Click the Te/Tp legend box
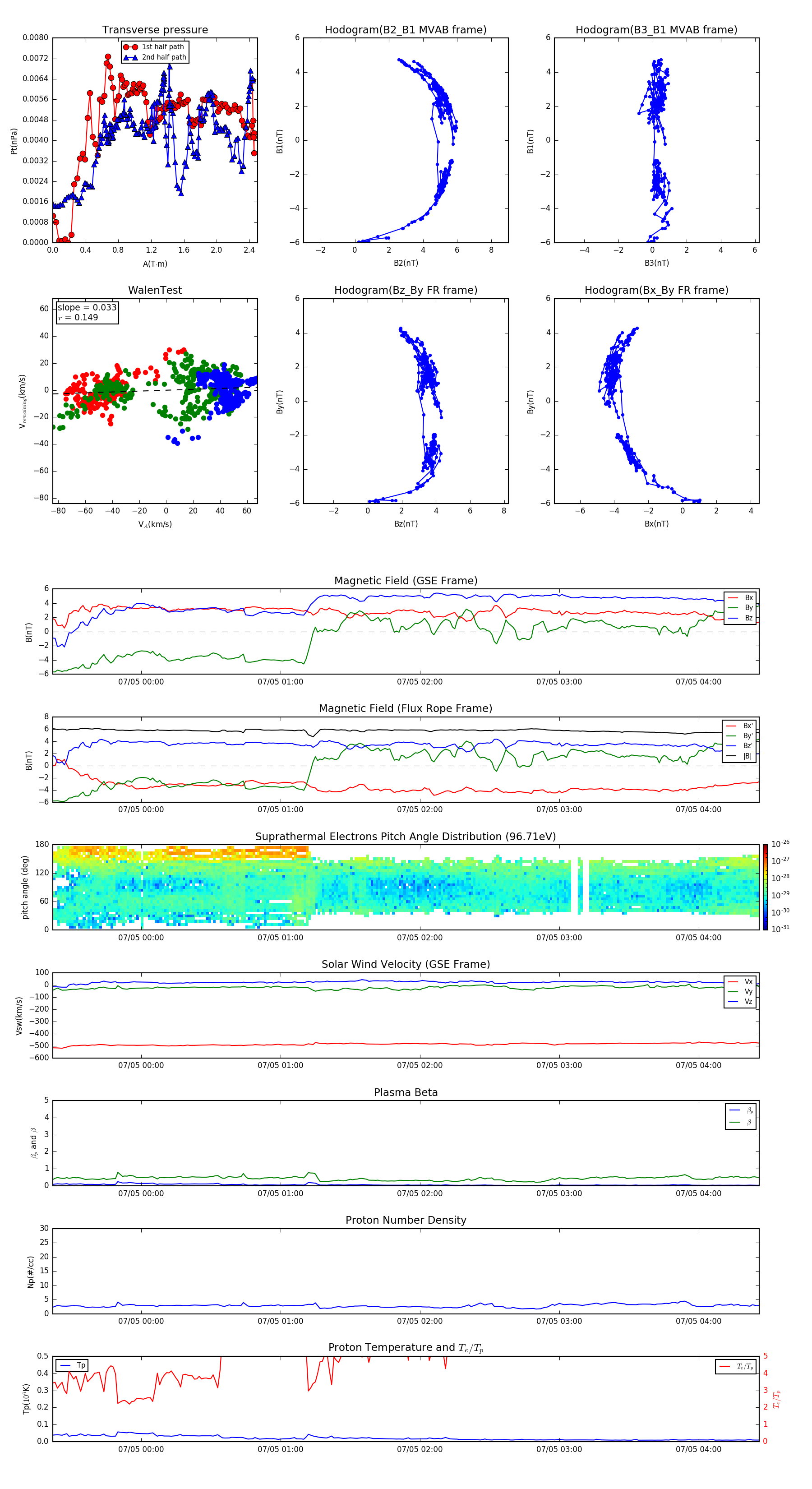 (x=736, y=1366)
